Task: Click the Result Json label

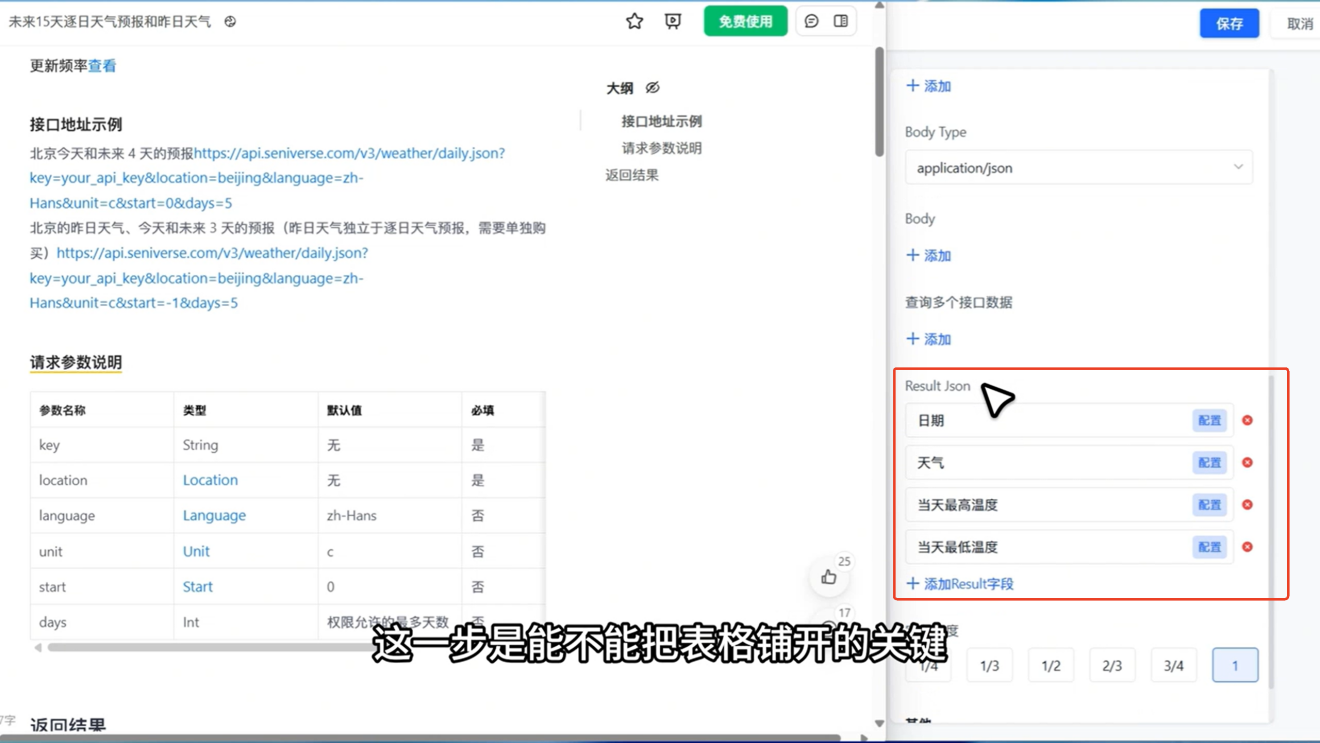Action: coord(937,385)
